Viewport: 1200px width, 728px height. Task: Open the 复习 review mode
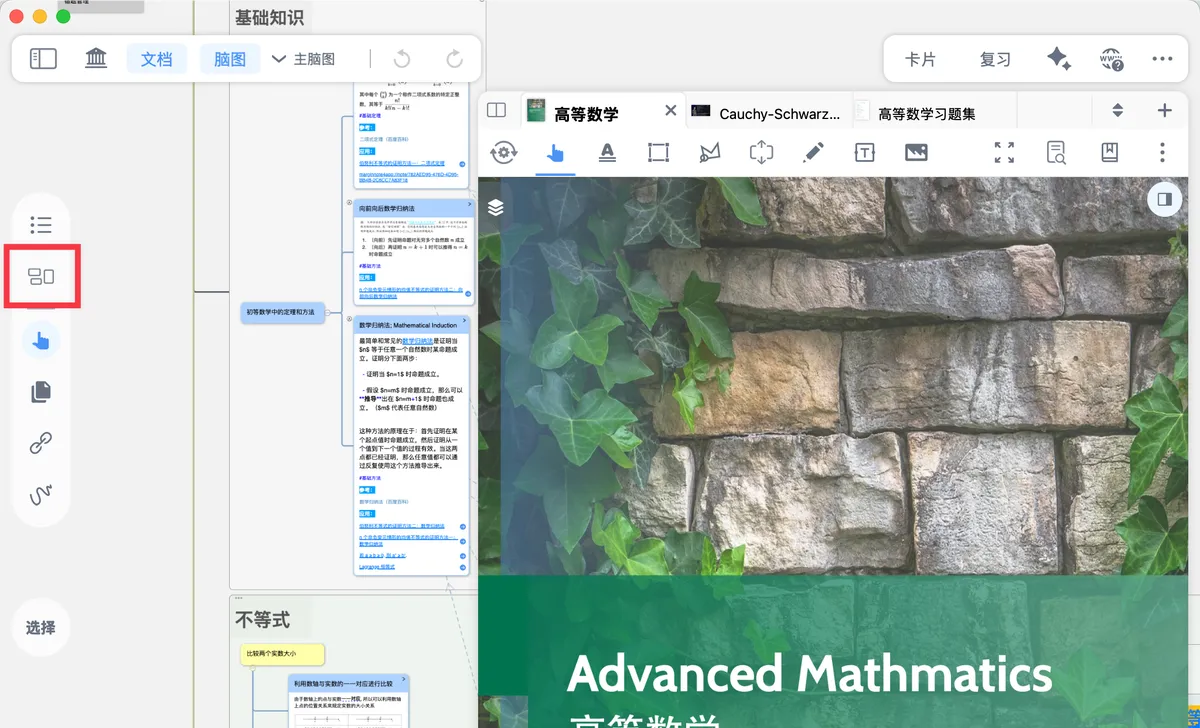tap(995, 59)
